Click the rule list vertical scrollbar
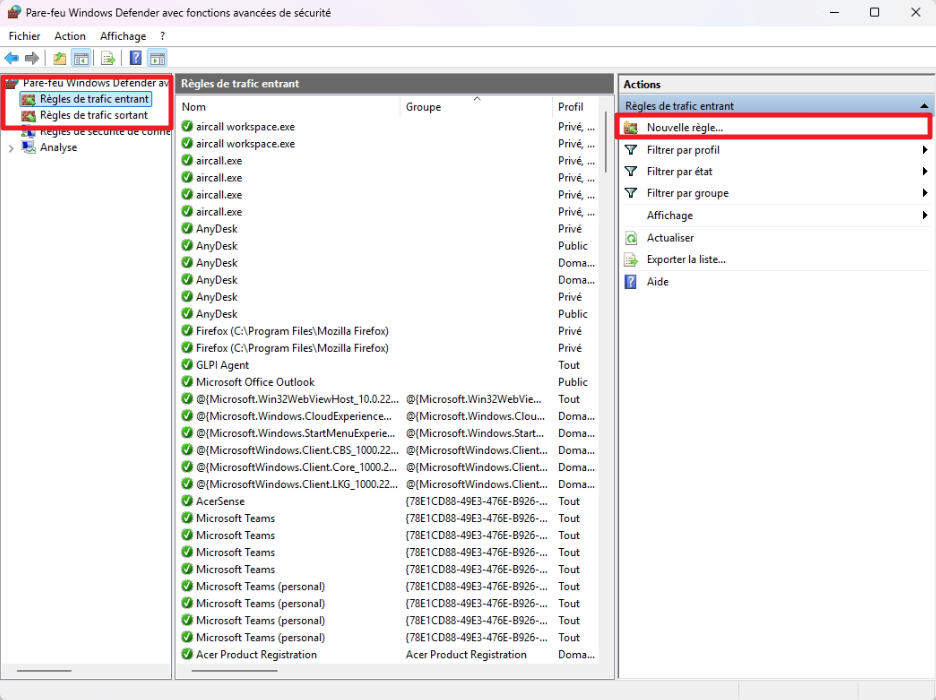936x700 pixels. (606, 143)
